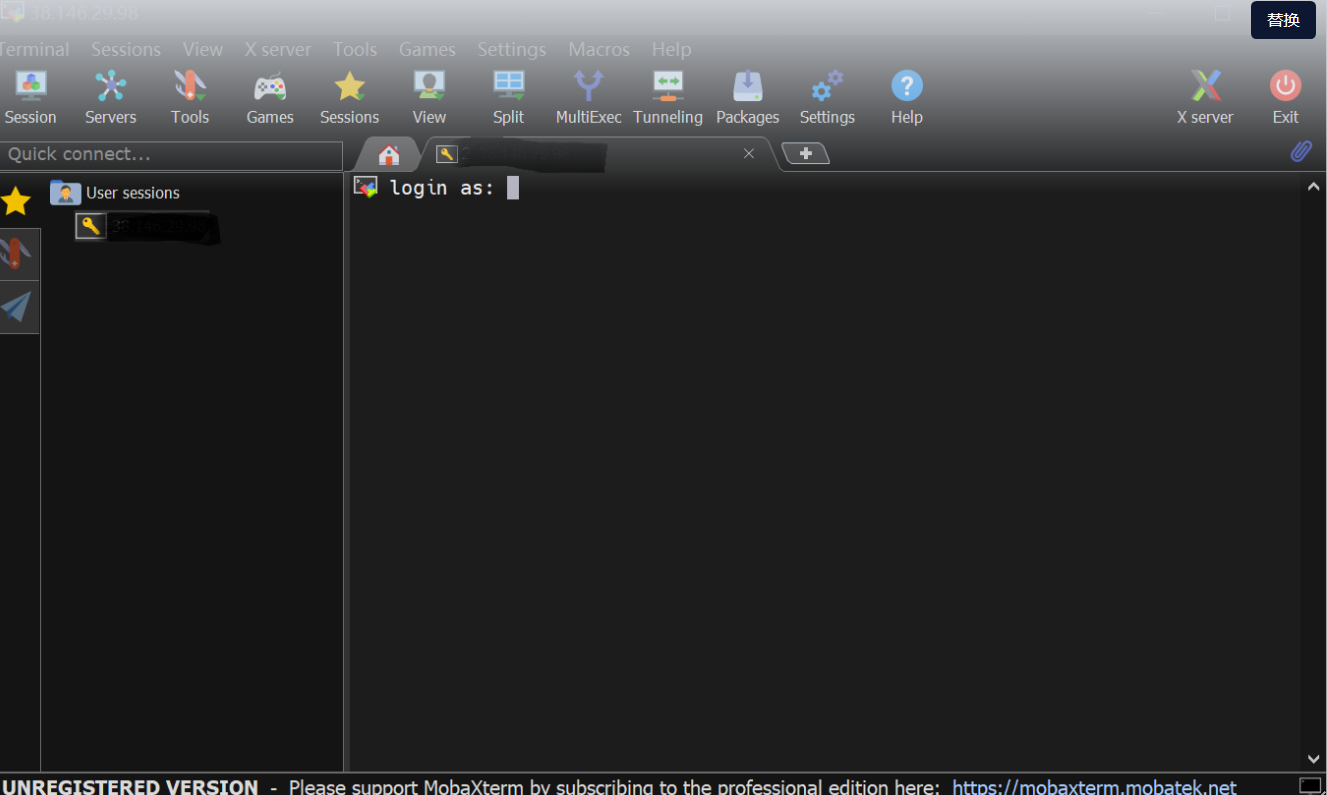Open the mobaxterm.mobatek.net link
The width and height of the screenshot is (1327, 795).
1094,786
